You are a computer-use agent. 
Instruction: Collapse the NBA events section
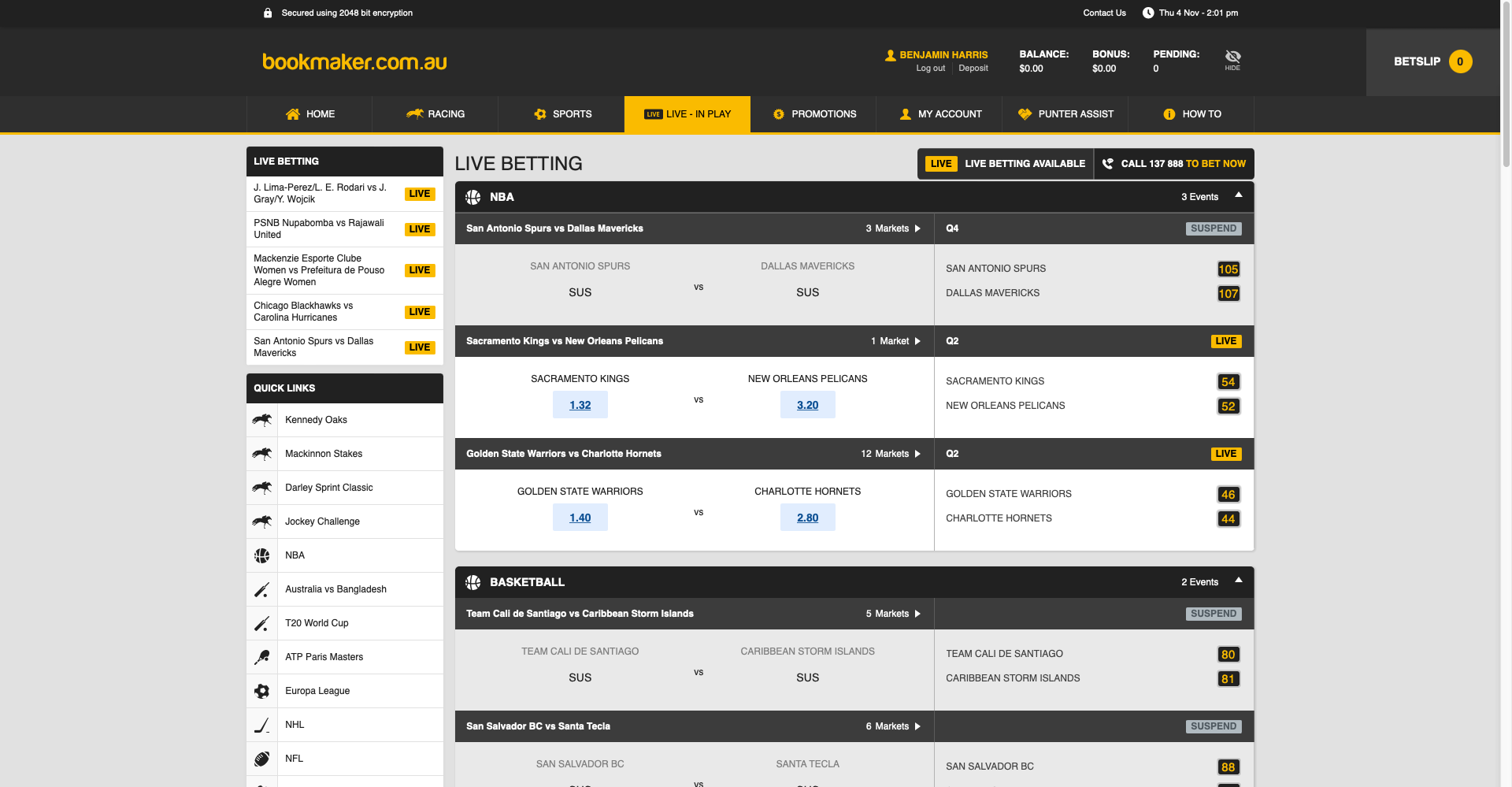[x=1239, y=195]
